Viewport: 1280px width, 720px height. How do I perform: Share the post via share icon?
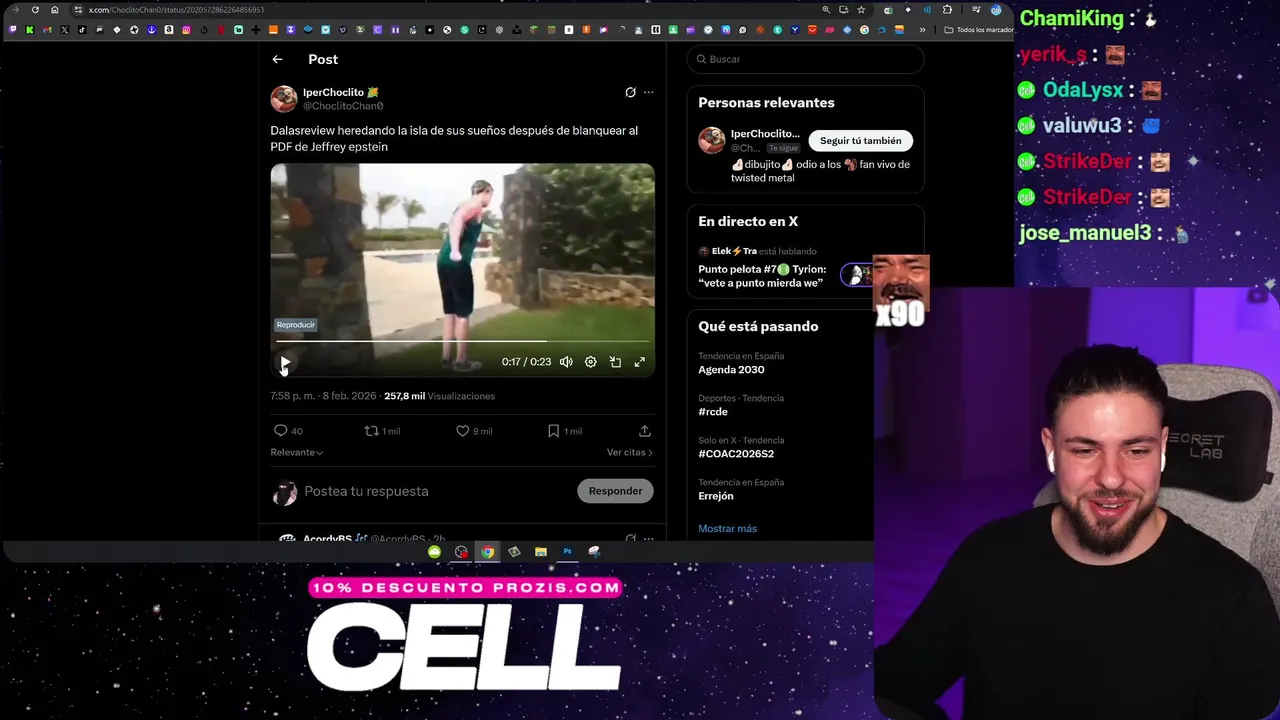(x=645, y=431)
